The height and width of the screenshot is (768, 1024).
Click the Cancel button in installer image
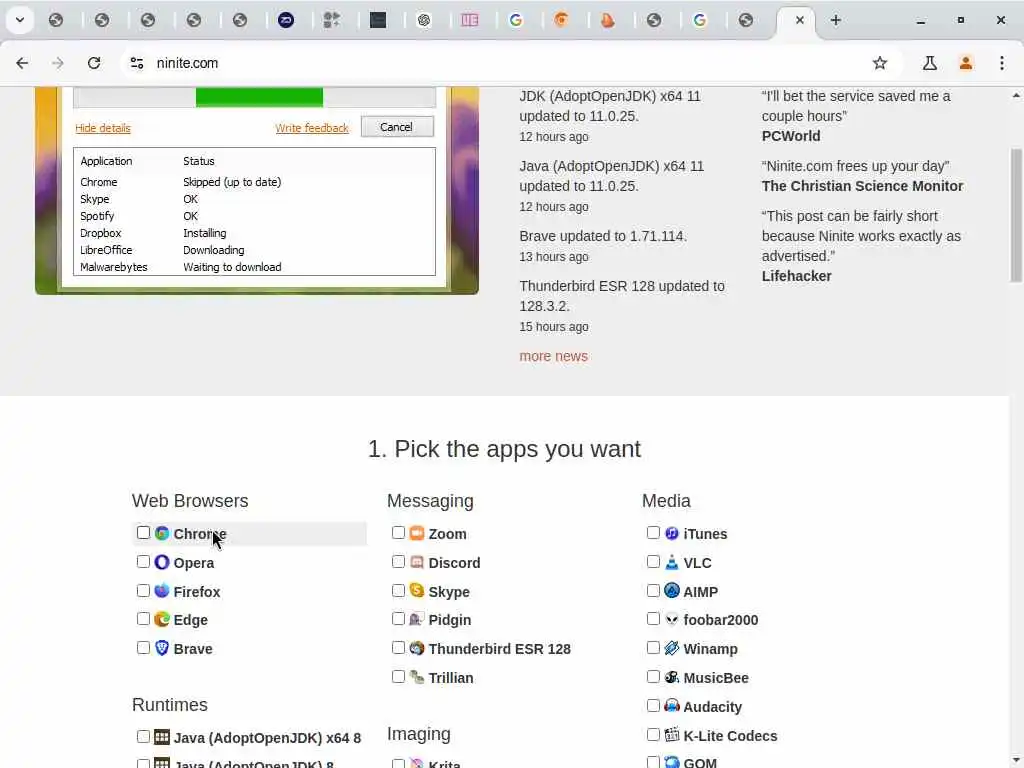pyautogui.click(x=397, y=127)
